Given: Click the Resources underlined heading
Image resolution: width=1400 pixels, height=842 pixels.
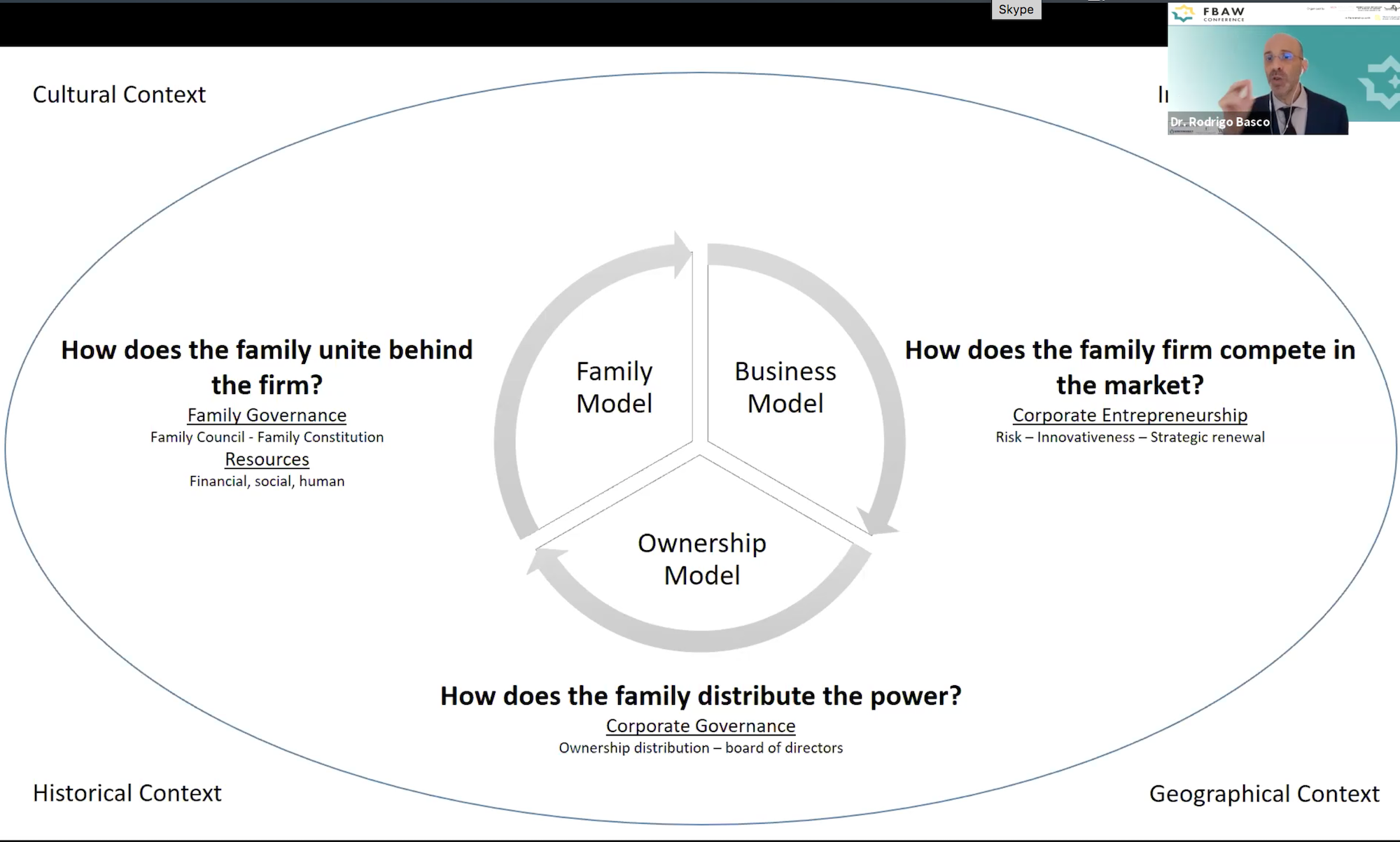Looking at the screenshot, I should (267, 459).
